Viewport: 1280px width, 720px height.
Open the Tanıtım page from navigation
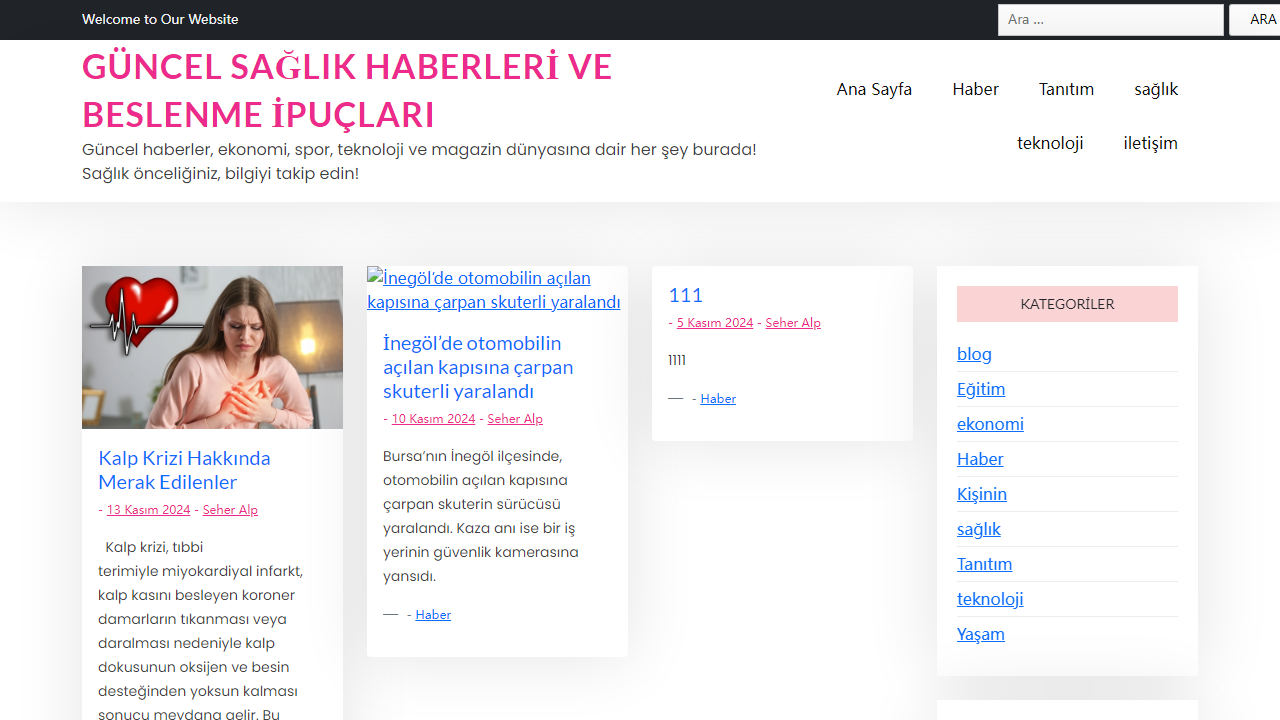tap(1066, 89)
